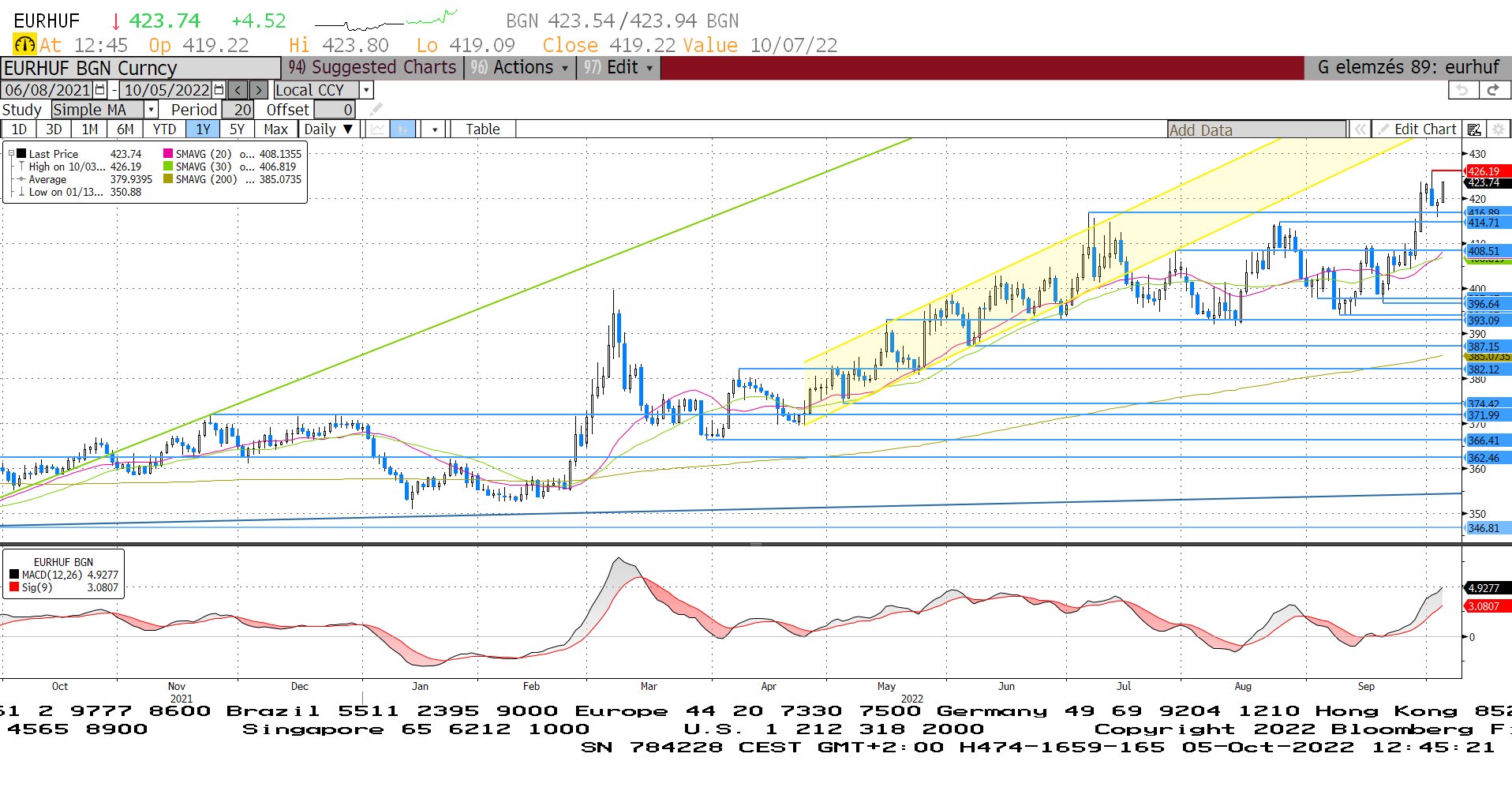
Task: Click the 423.74 last price axis label
Action: click(1488, 182)
